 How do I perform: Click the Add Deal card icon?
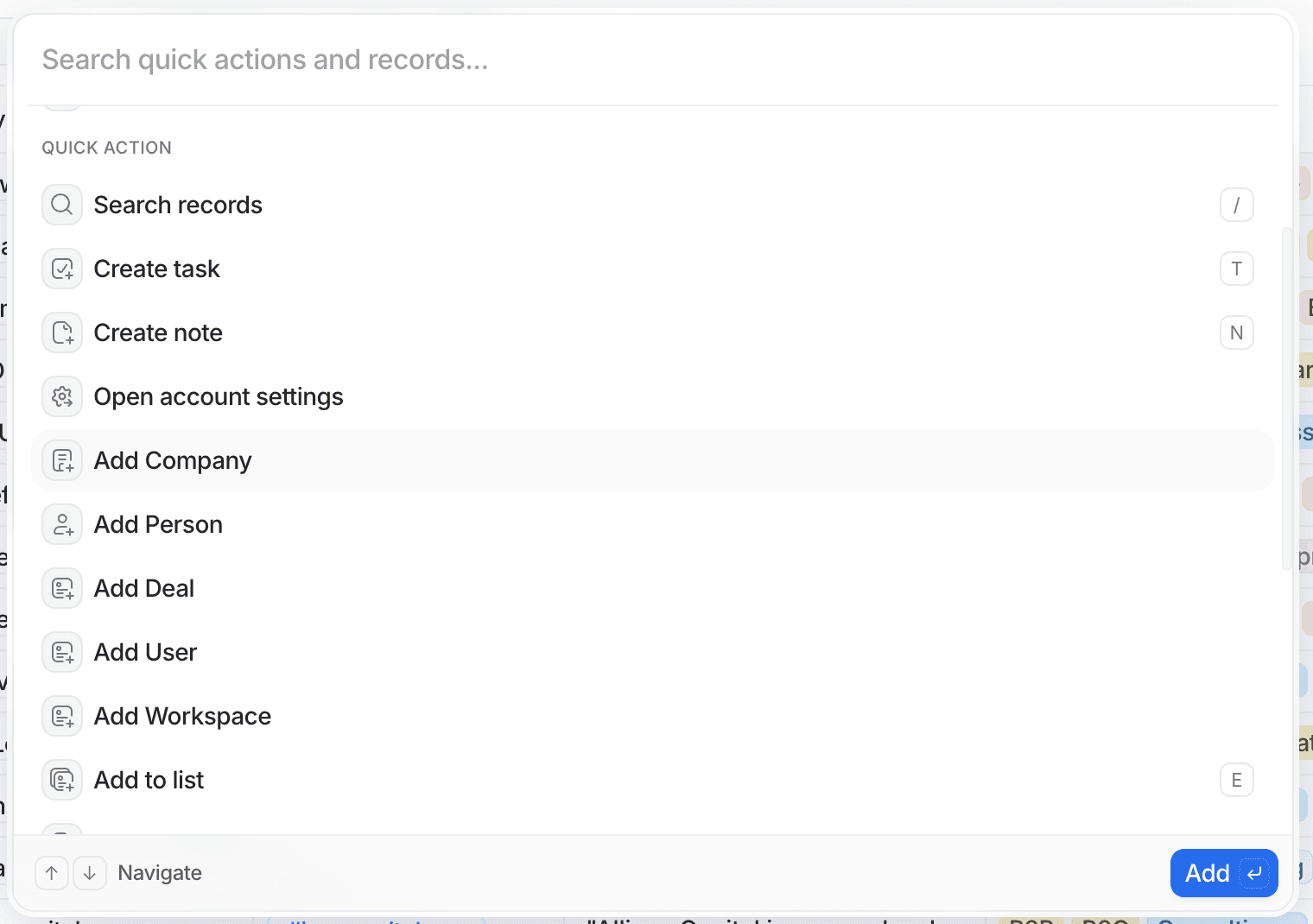coord(61,588)
